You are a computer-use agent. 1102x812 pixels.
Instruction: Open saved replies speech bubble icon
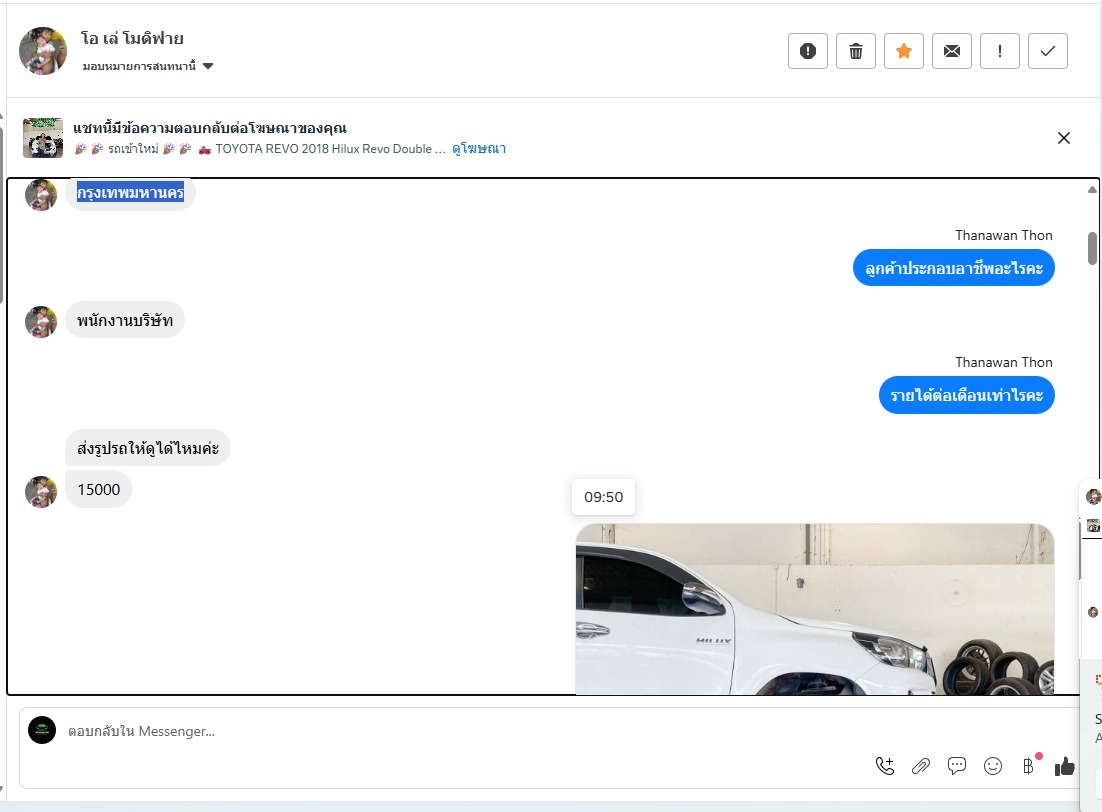tap(957, 766)
